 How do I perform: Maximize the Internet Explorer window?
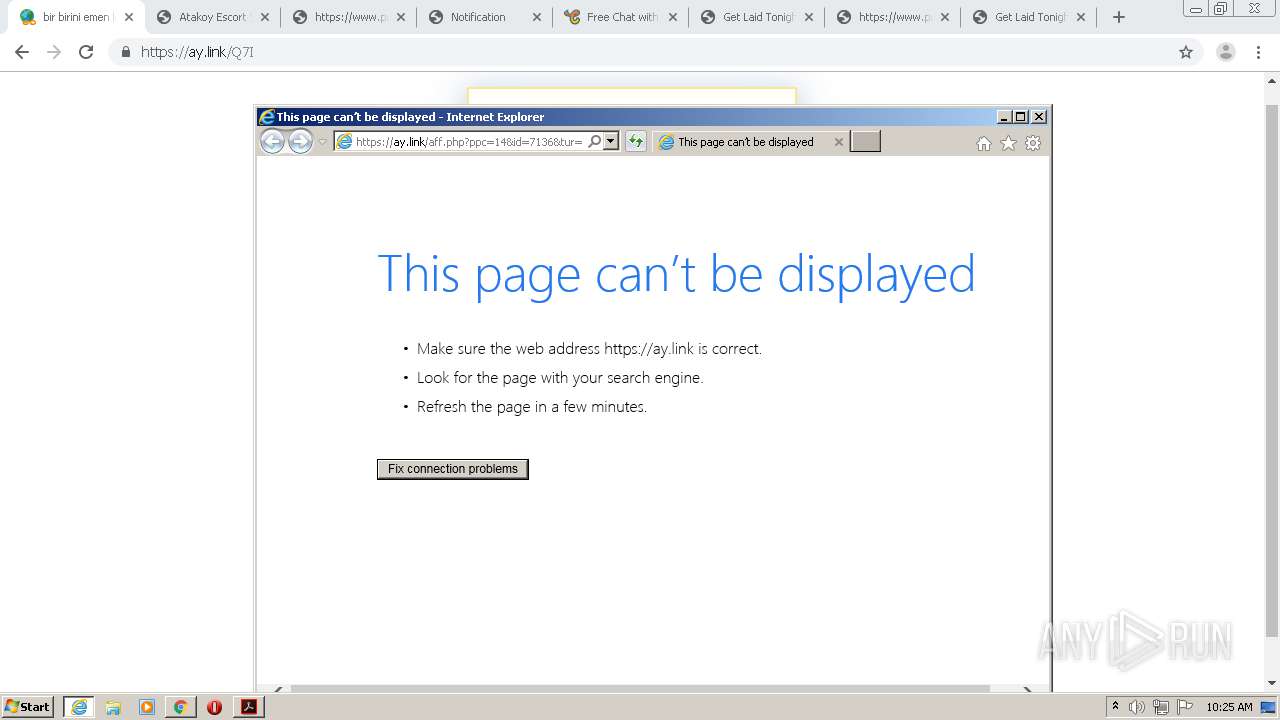(x=1021, y=117)
